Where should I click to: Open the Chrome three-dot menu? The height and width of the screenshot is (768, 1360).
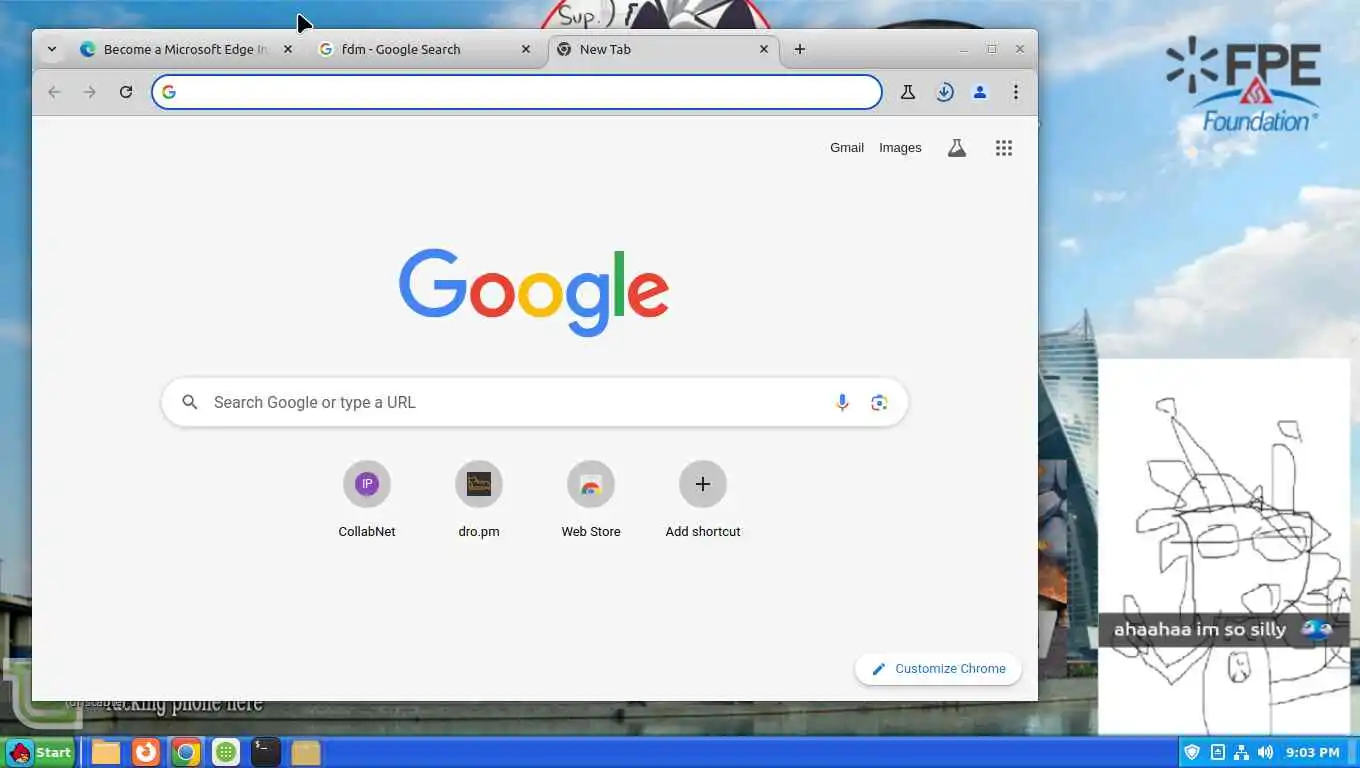tap(1016, 92)
